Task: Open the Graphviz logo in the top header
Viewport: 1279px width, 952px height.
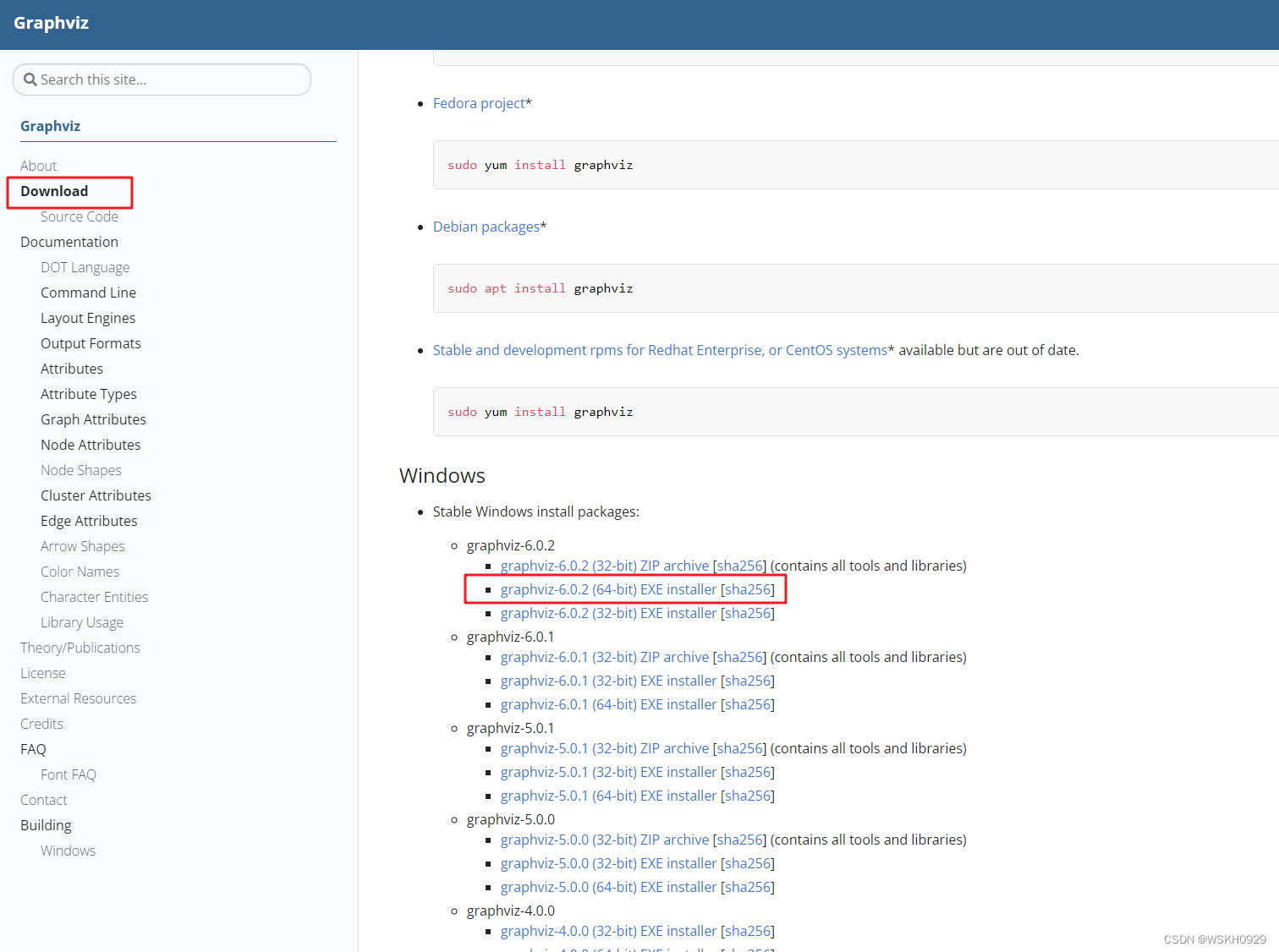Action: (x=52, y=23)
